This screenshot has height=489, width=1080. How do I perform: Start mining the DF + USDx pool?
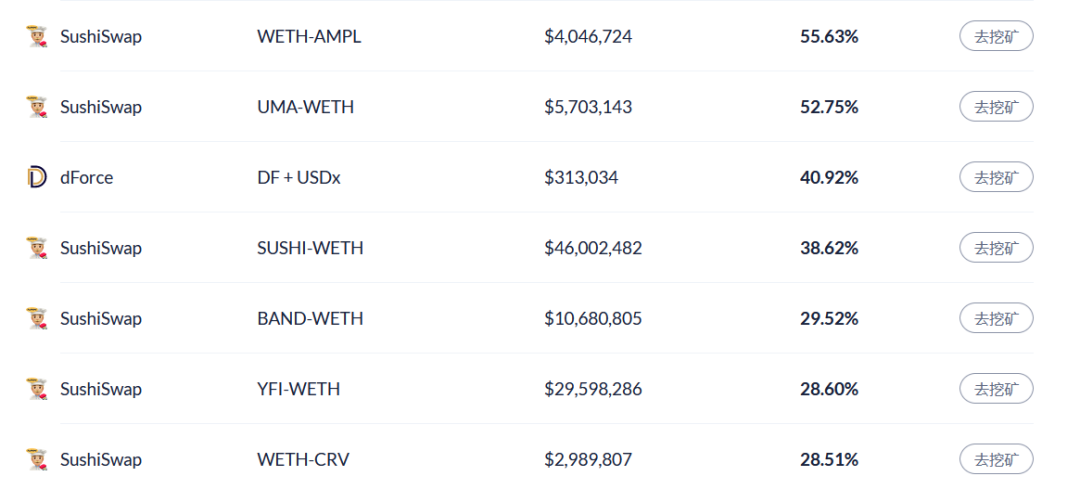coord(996,178)
